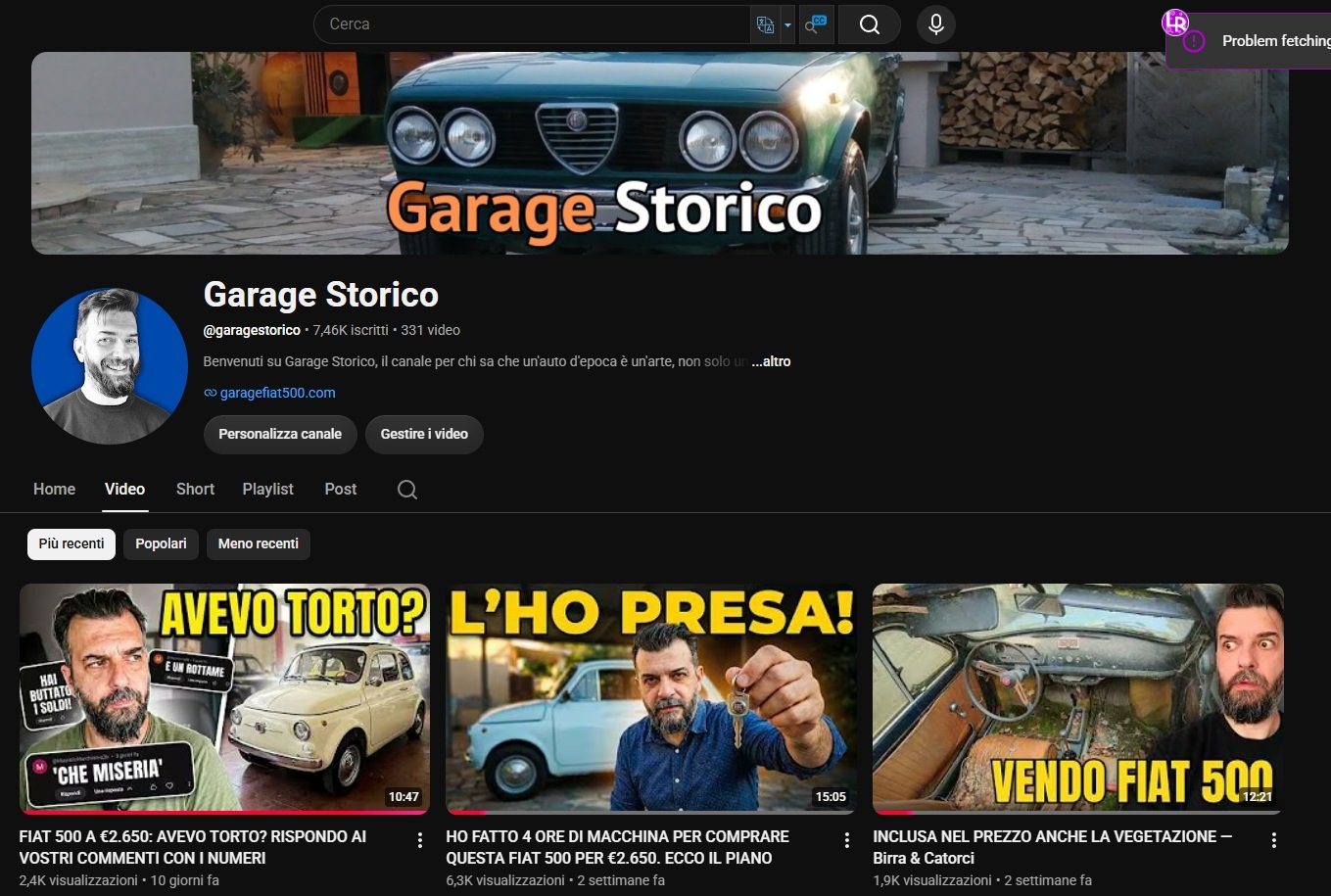Open the AVEVO TORTO? video thumbnail
Viewport: 1331px width, 896px height.
point(224,698)
